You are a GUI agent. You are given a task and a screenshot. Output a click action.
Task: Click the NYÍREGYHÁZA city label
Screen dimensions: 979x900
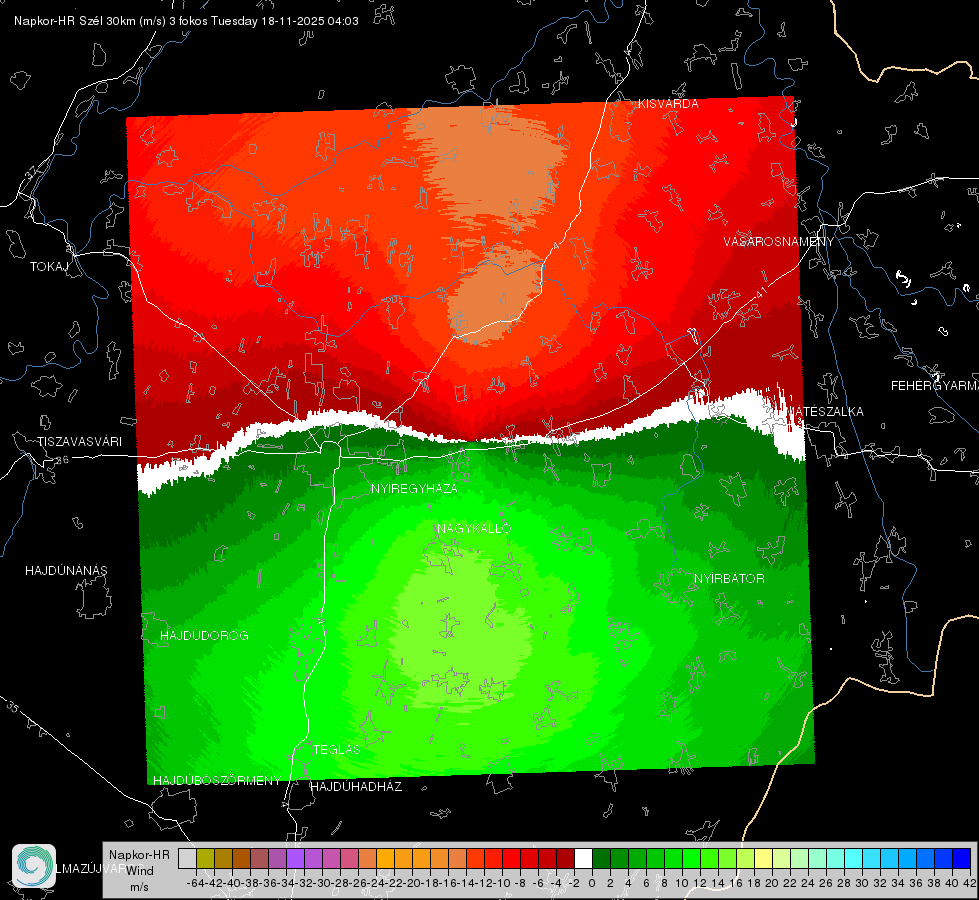[x=414, y=488]
